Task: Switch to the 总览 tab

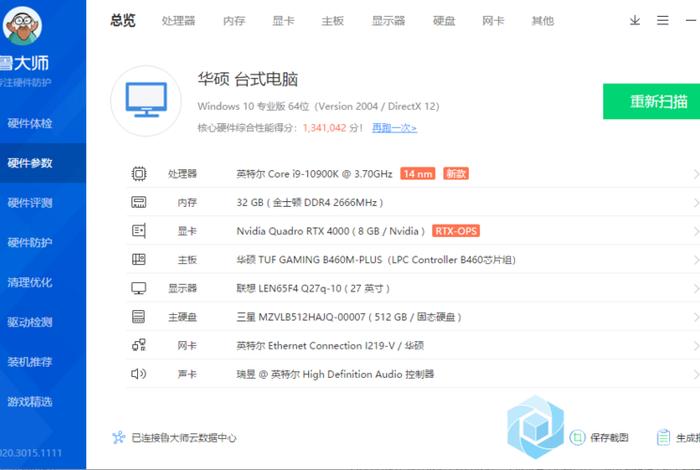Action: tap(123, 21)
